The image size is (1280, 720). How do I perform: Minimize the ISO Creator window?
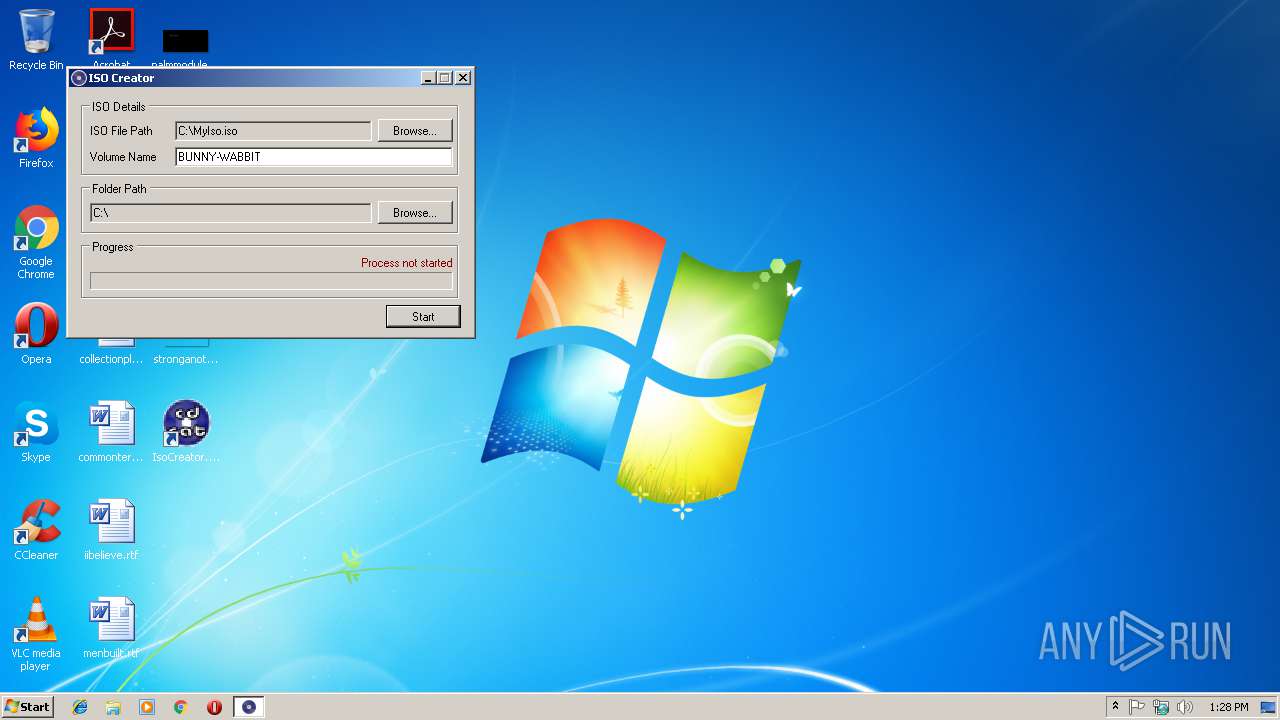pyautogui.click(x=428, y=78)
